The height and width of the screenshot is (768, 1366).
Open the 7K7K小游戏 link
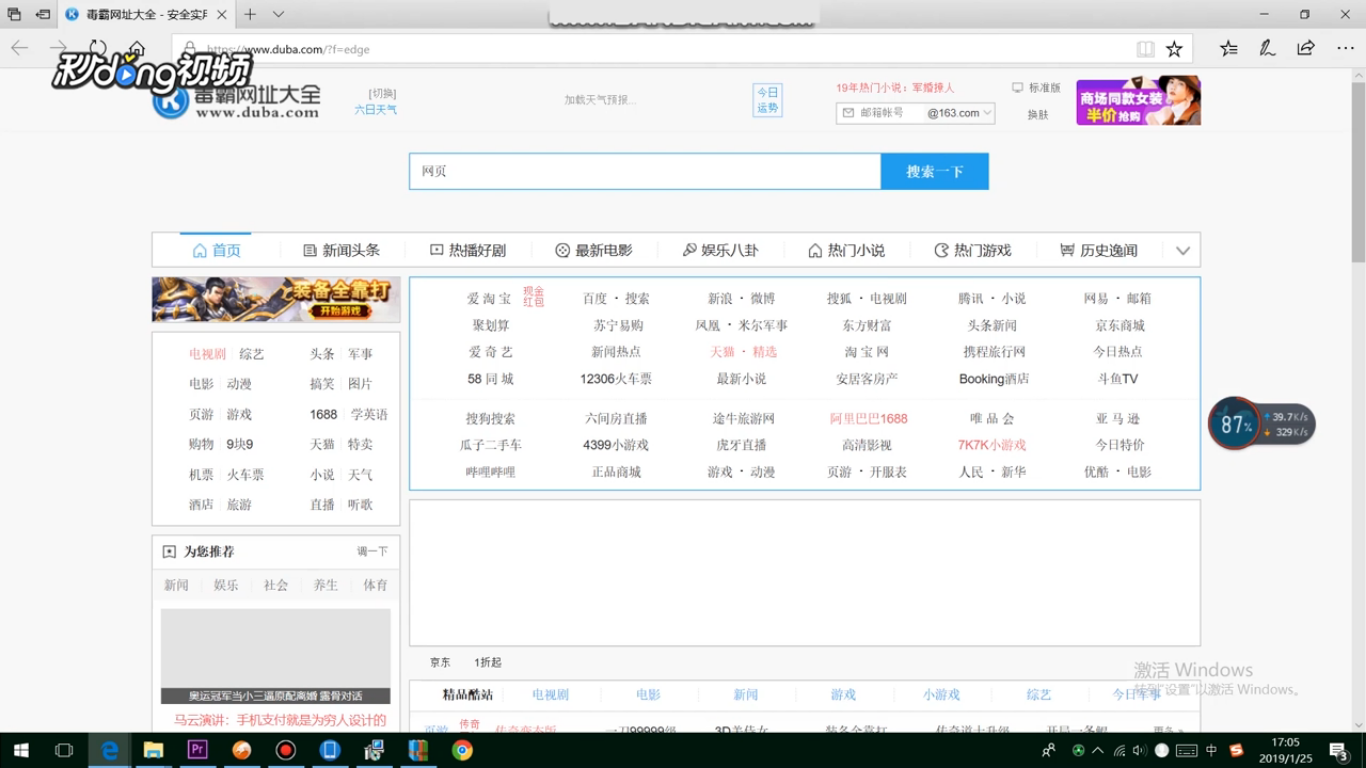click(x=992, y=445)
